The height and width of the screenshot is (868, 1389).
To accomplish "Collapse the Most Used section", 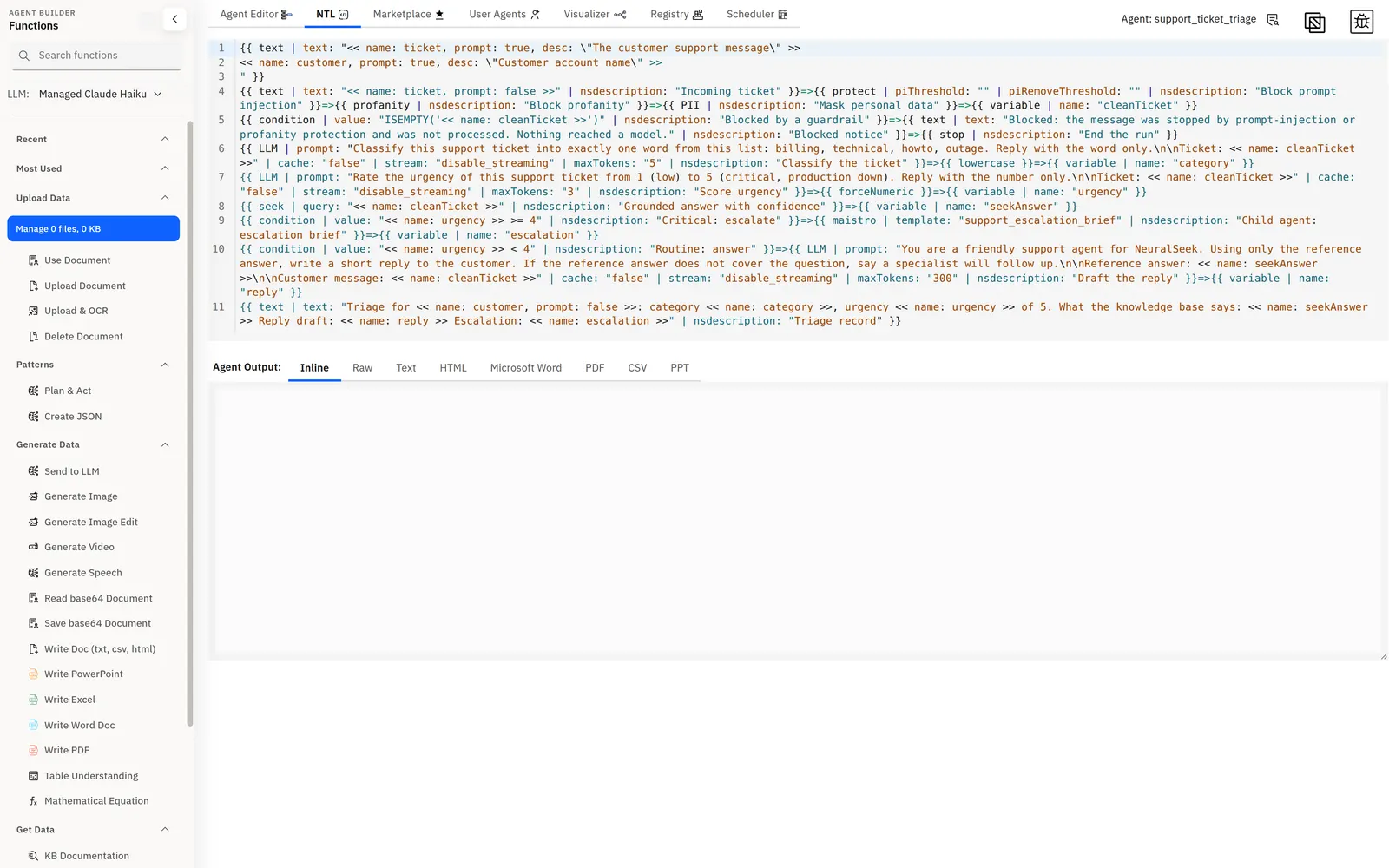I will pos(165,168).
